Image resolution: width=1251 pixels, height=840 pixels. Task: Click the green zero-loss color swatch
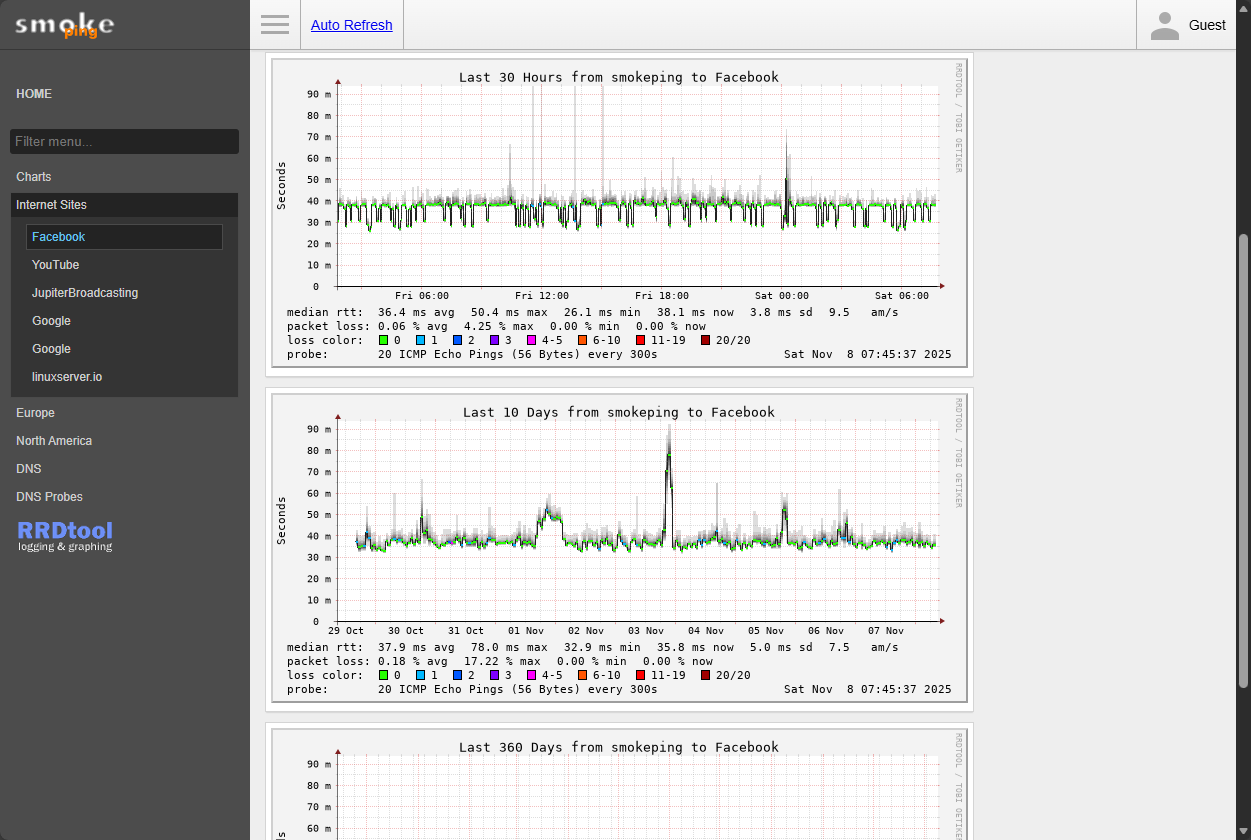[384, 339]
